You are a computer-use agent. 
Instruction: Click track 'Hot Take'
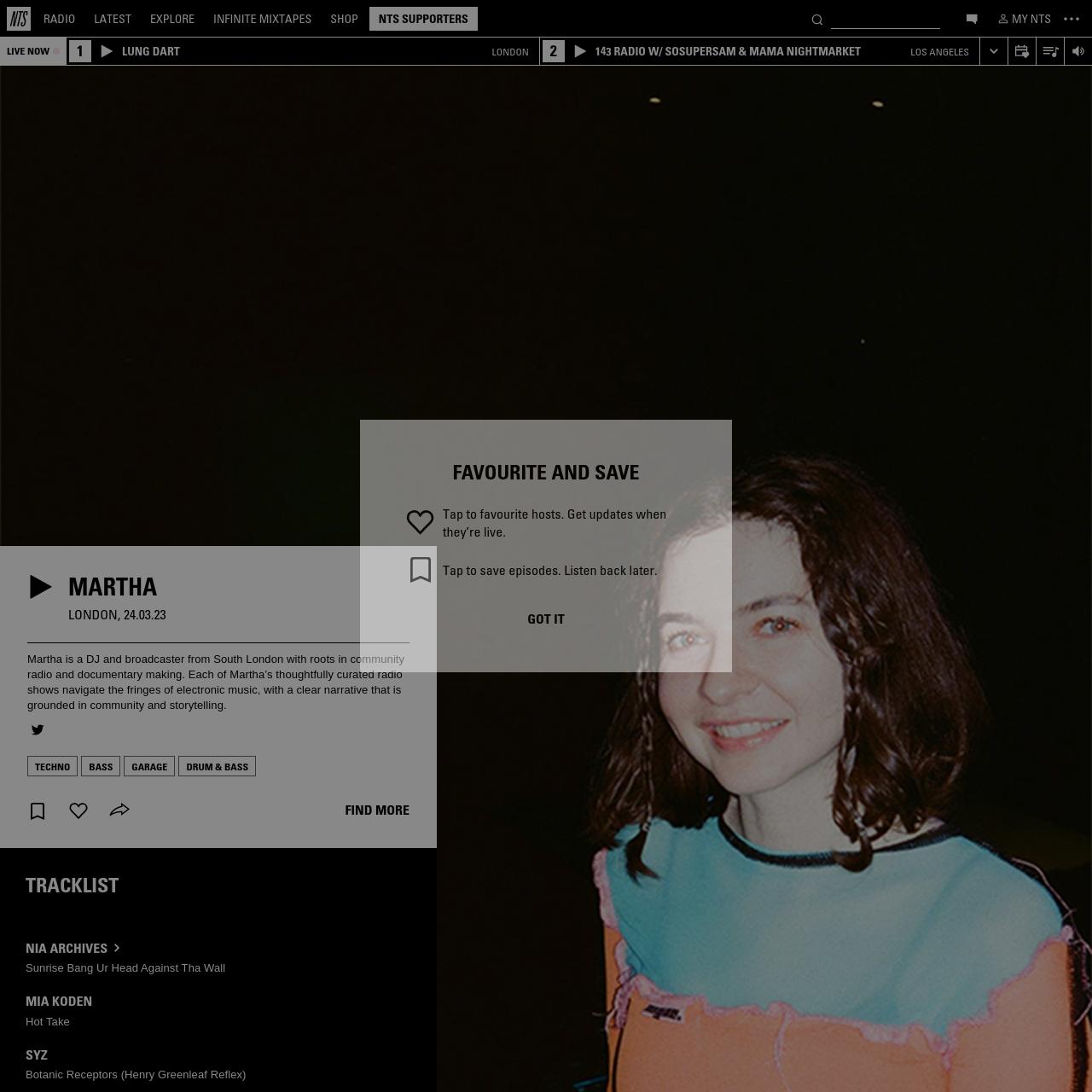(x=48, y=1022)
